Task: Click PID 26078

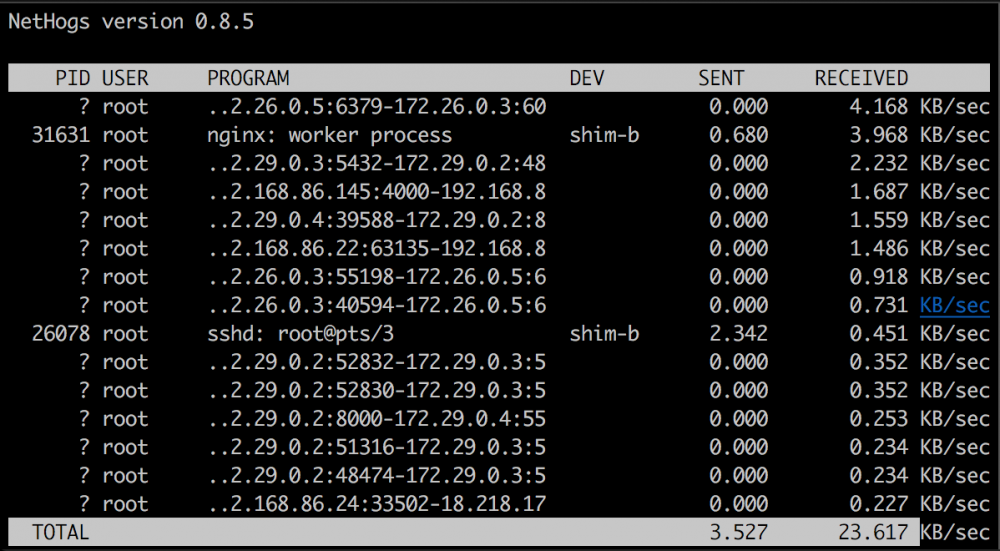Action: point(61,334)
